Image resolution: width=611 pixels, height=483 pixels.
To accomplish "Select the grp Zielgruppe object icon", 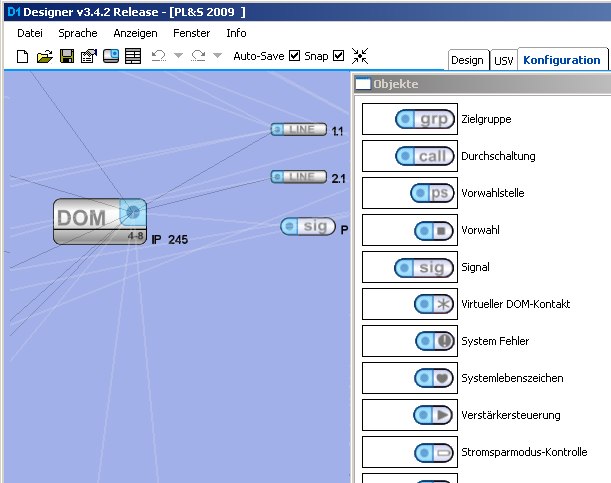I will (425, 119).
